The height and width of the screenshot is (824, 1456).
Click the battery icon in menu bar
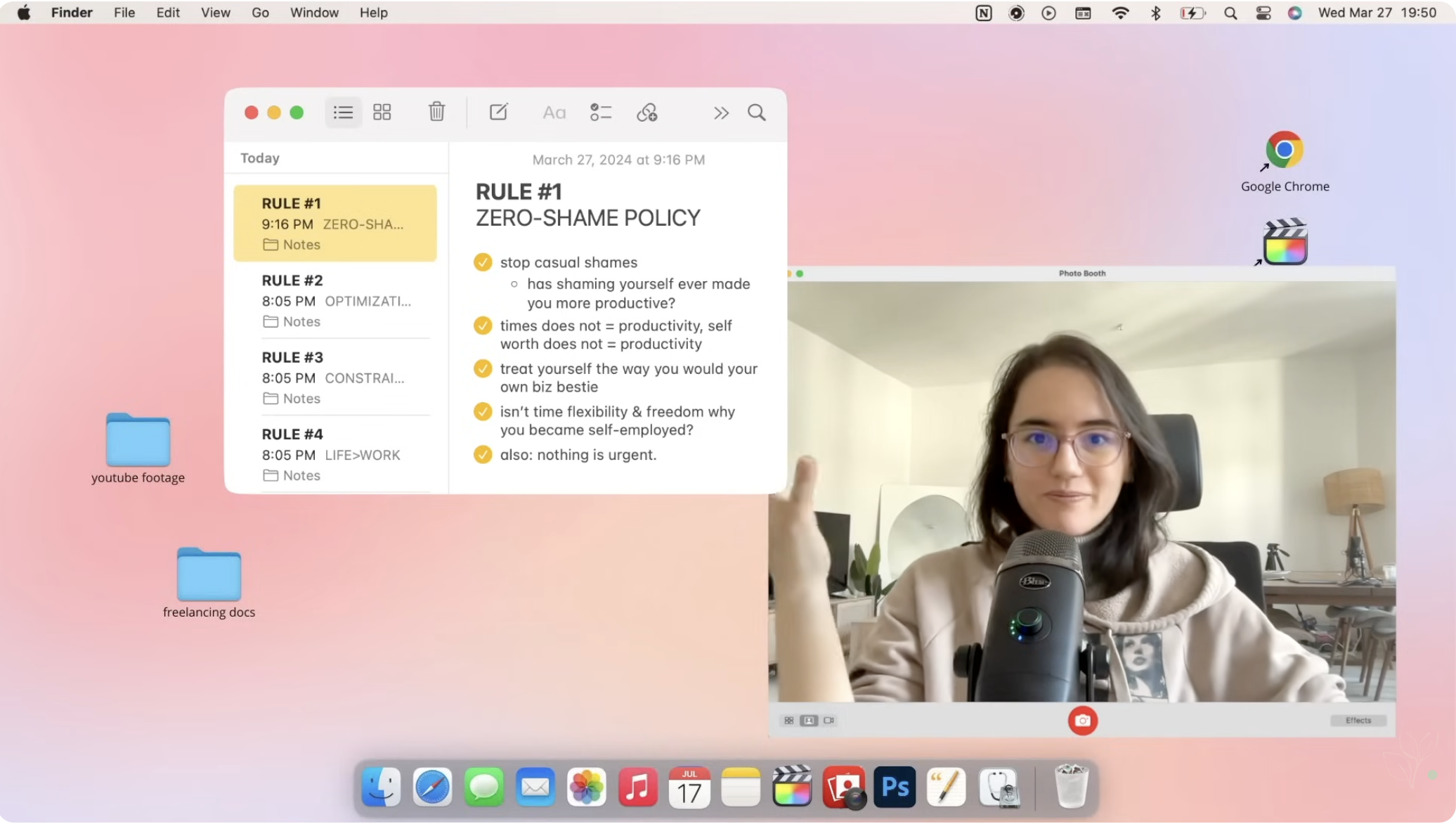(1192, 13)
